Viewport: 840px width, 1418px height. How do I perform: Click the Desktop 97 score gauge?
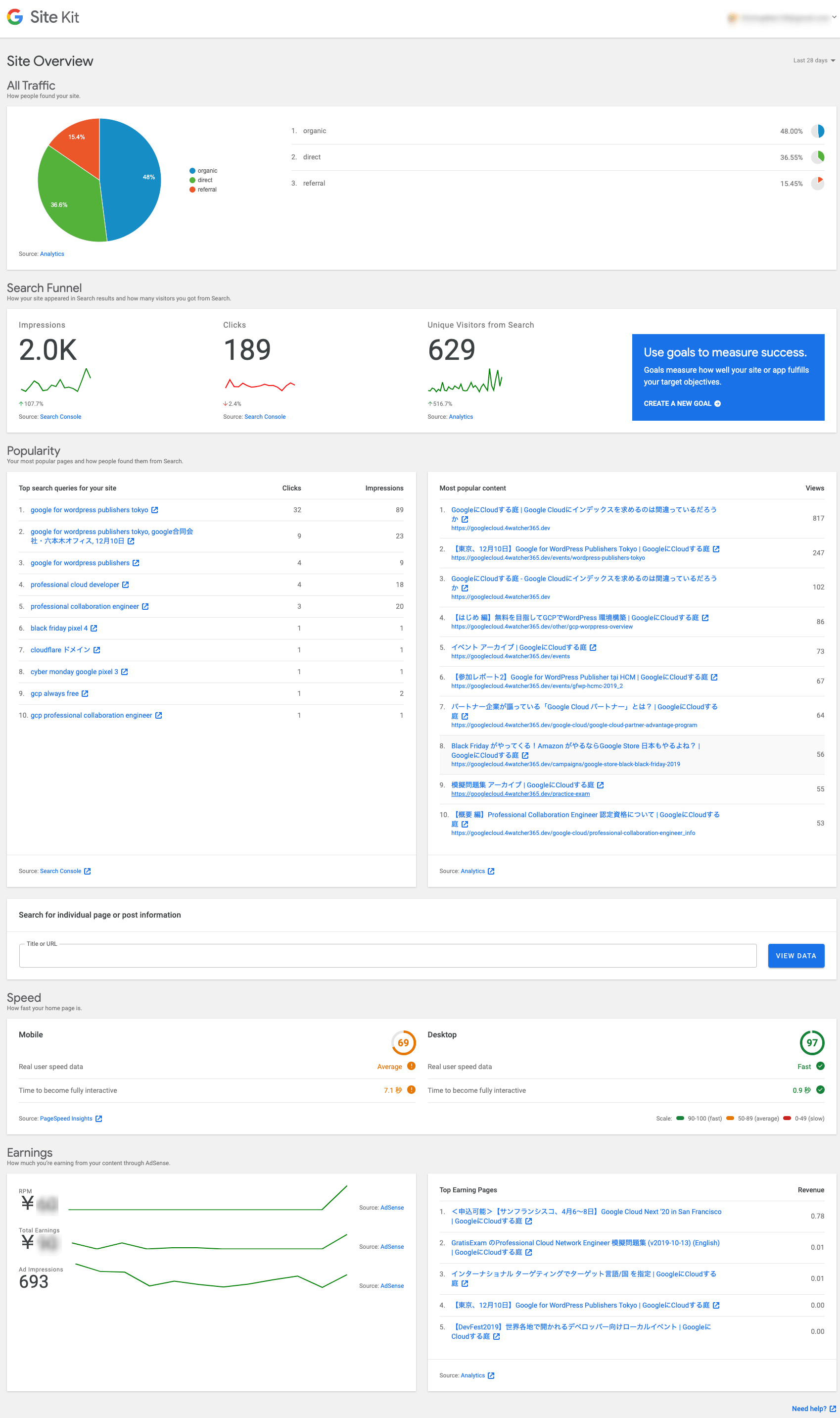click(812, 1043)
